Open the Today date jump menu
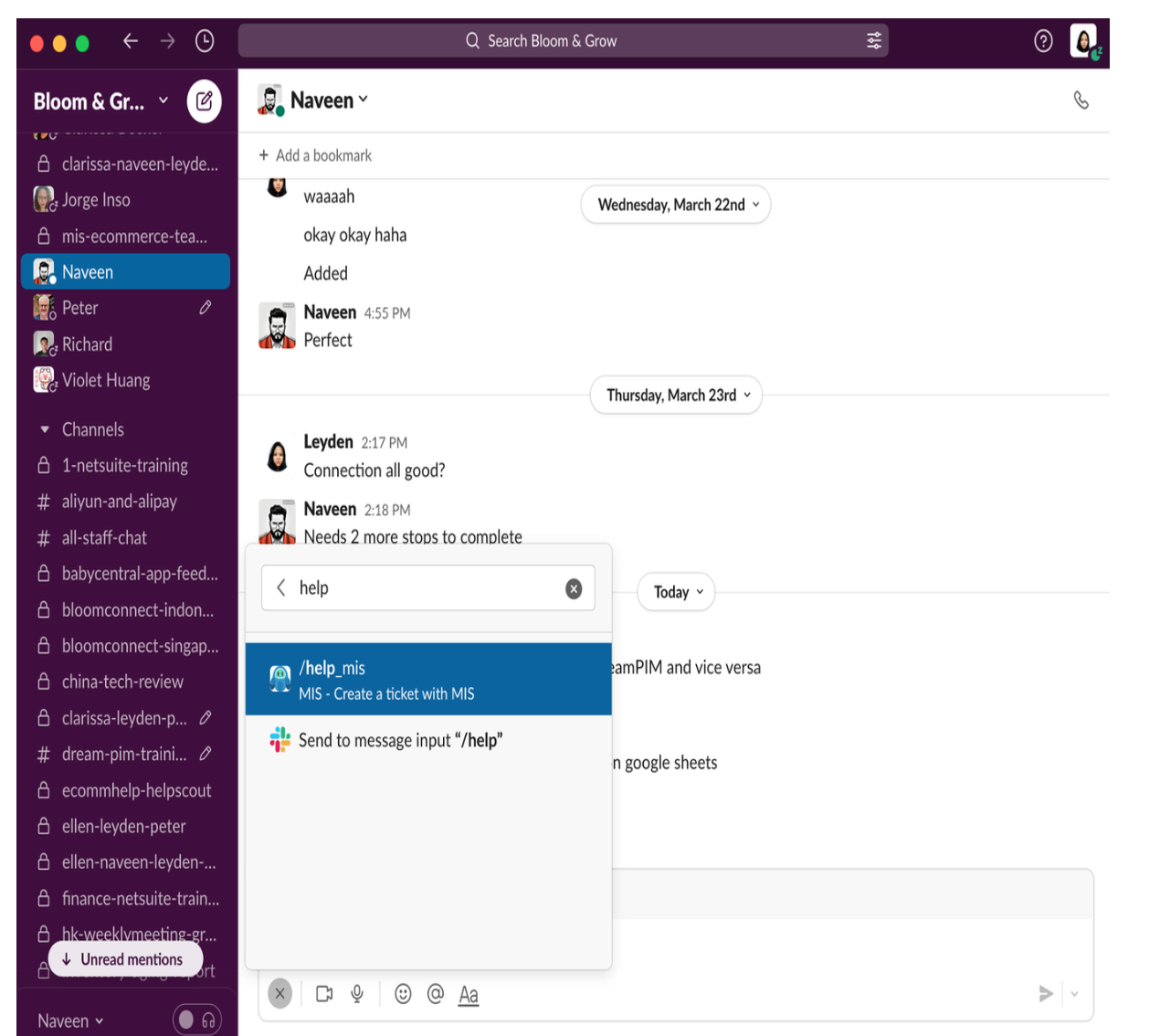Viewport: 1160px width, 1036px height. click(x=676, y=592)
